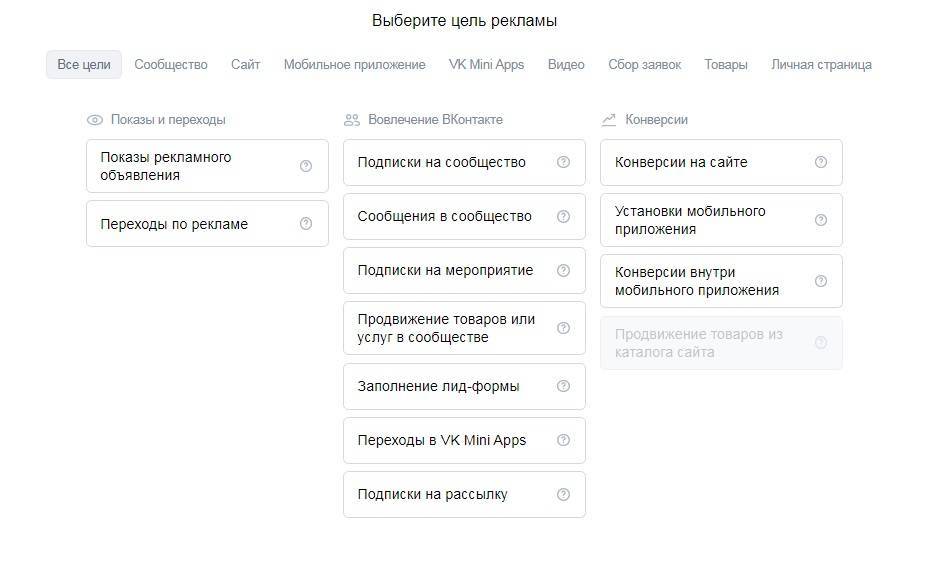The image size is (940, 572).
Task: Choose the Переходы в VK Mini Apps goal
Action: tap(445, 440)
